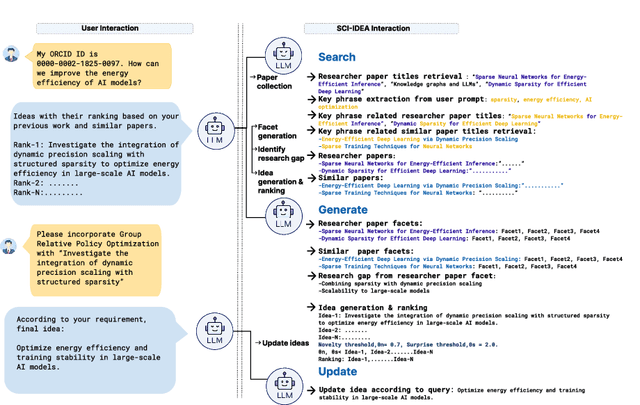The width and height of the screenshot is (640, 405).
Task: Click the user avatar beside Group Relative Policy message
Action: click(x=10, y=245)
